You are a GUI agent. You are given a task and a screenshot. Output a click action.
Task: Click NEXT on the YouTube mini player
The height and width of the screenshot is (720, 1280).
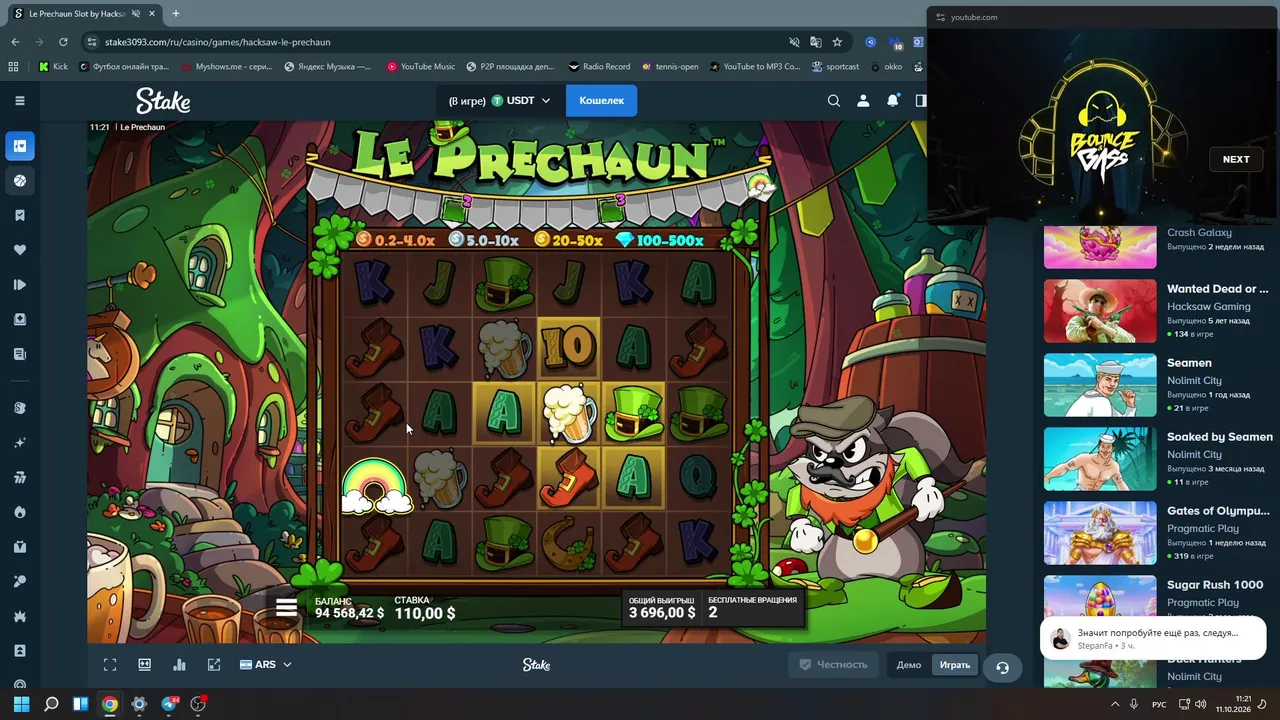(1236, 159)
